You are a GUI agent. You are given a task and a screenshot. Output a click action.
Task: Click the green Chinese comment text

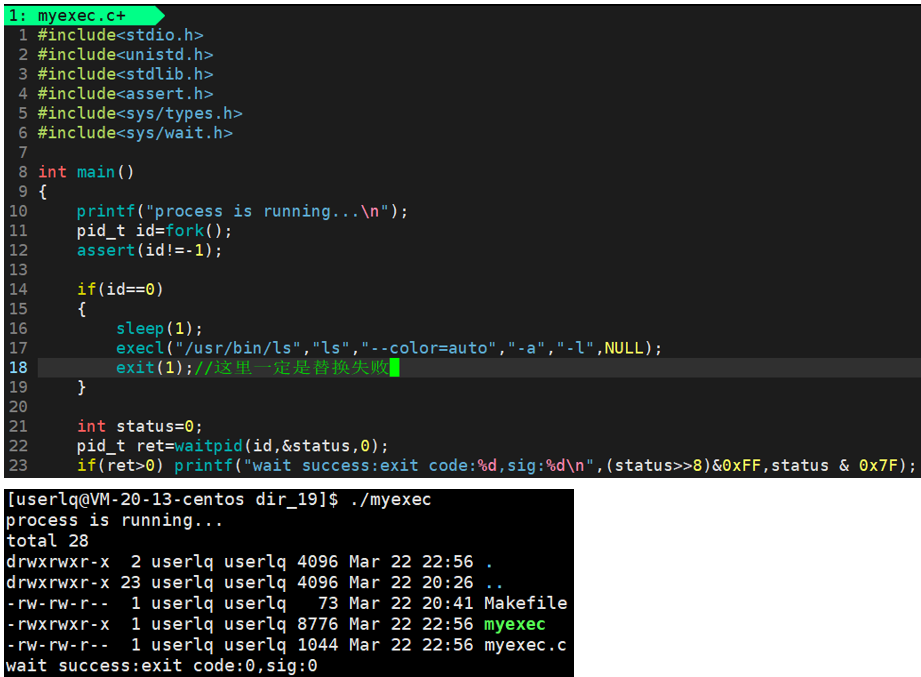pyautogui.click(x=291, y=368)
